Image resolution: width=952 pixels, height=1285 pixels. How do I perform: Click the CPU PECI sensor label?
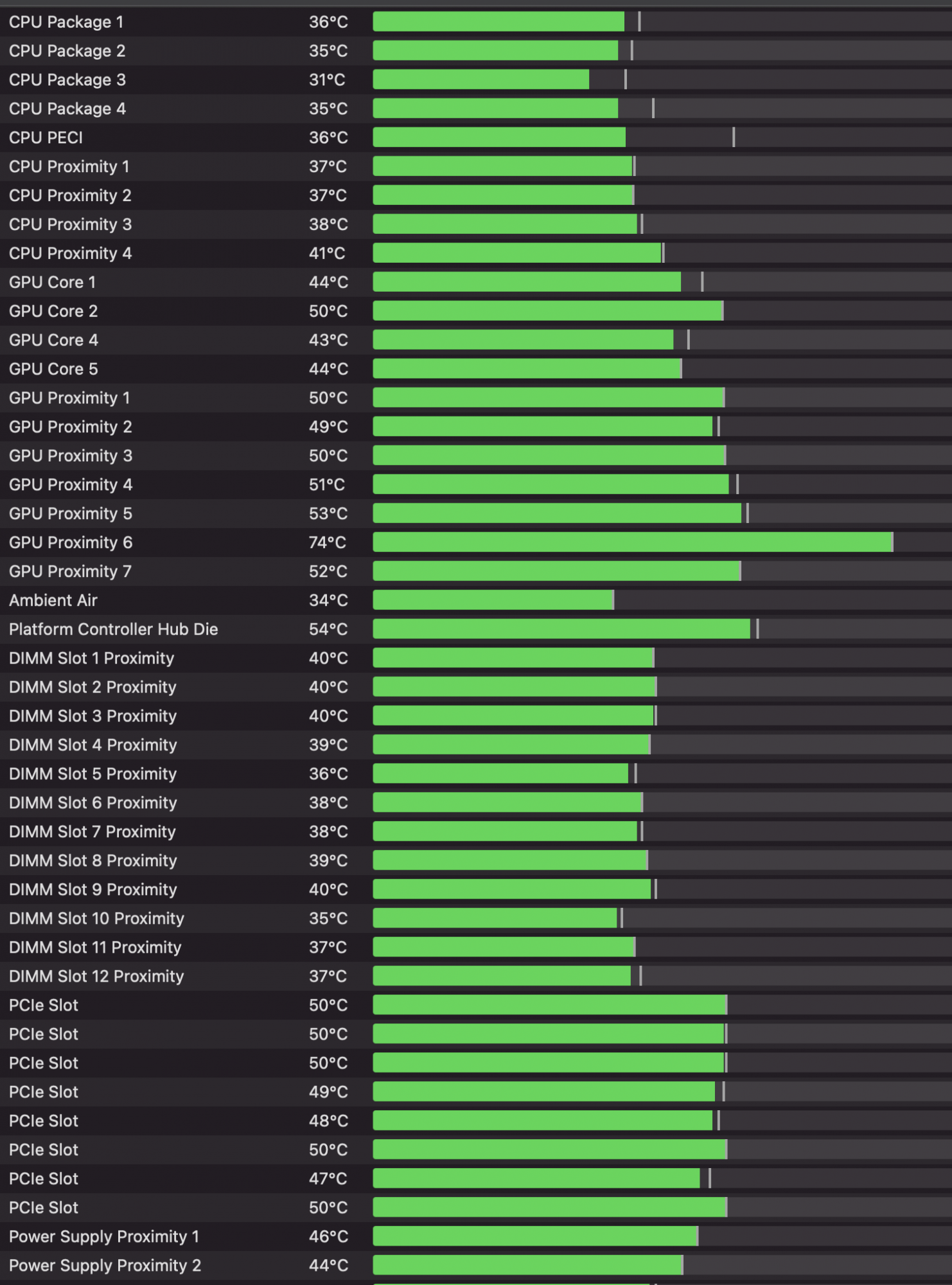46,137
